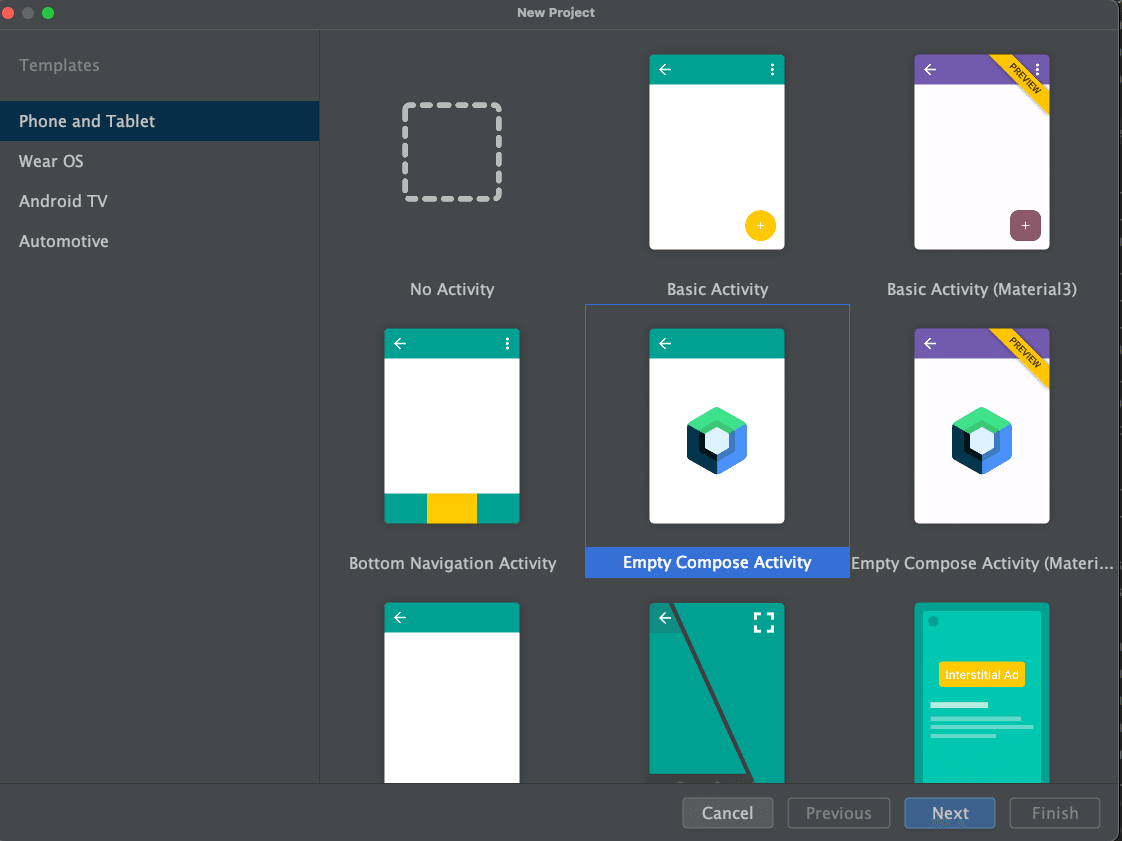Click the Next button

click(949, 813)
